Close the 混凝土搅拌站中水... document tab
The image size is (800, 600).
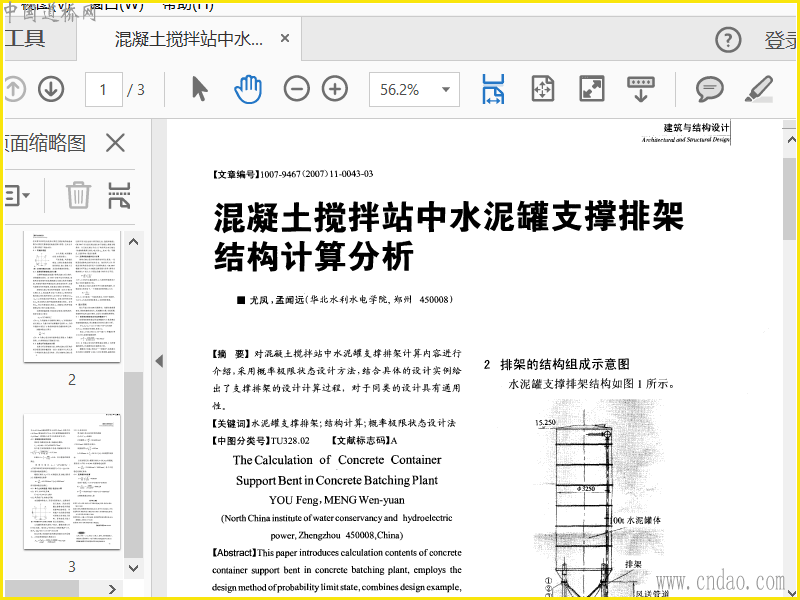[285, 38]
